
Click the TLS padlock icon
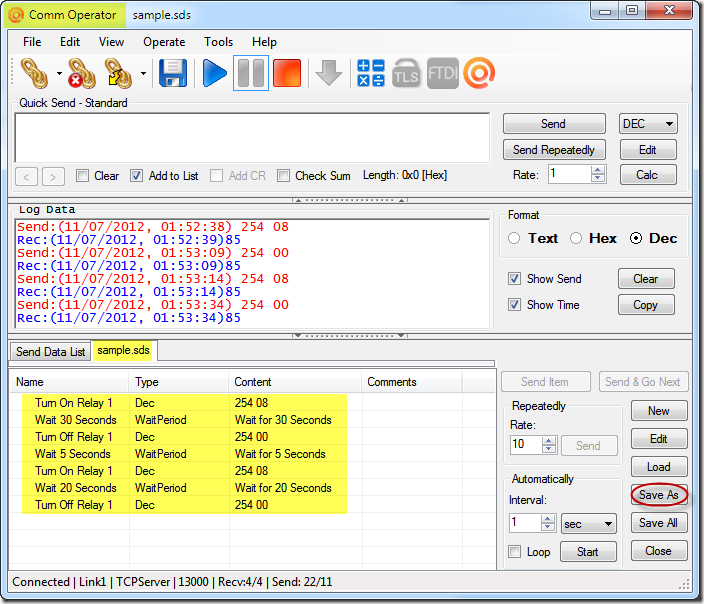coord(406,73)
